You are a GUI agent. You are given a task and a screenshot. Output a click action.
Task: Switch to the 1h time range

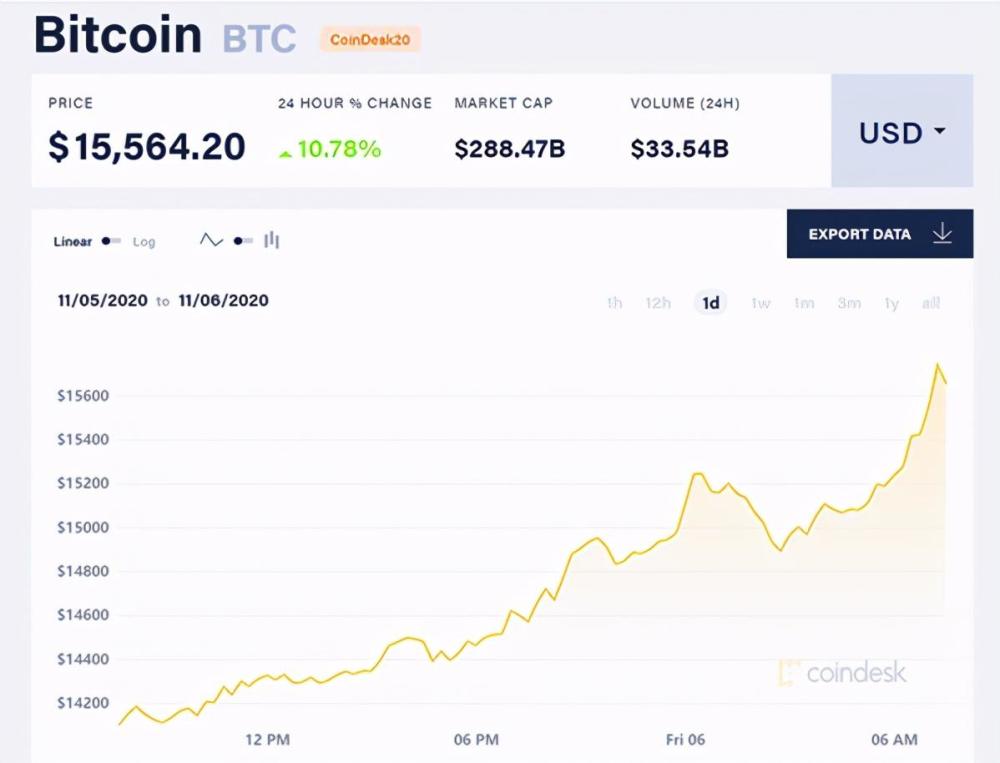[614, 302]
